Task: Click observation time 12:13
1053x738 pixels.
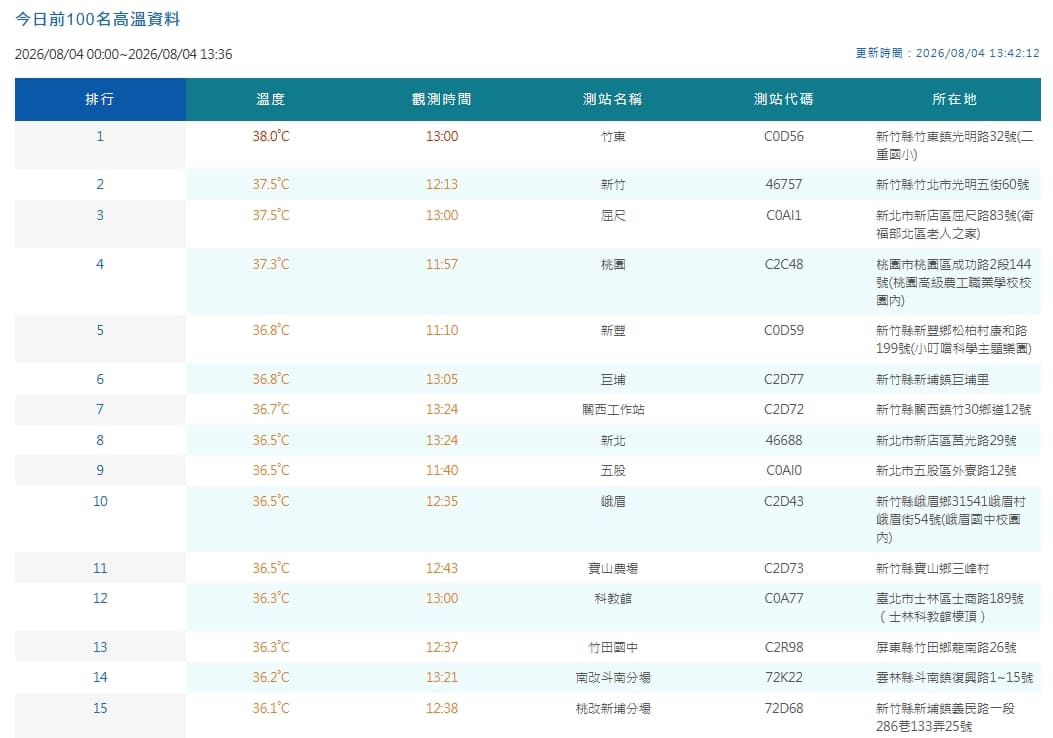Action: coord(442,185)
